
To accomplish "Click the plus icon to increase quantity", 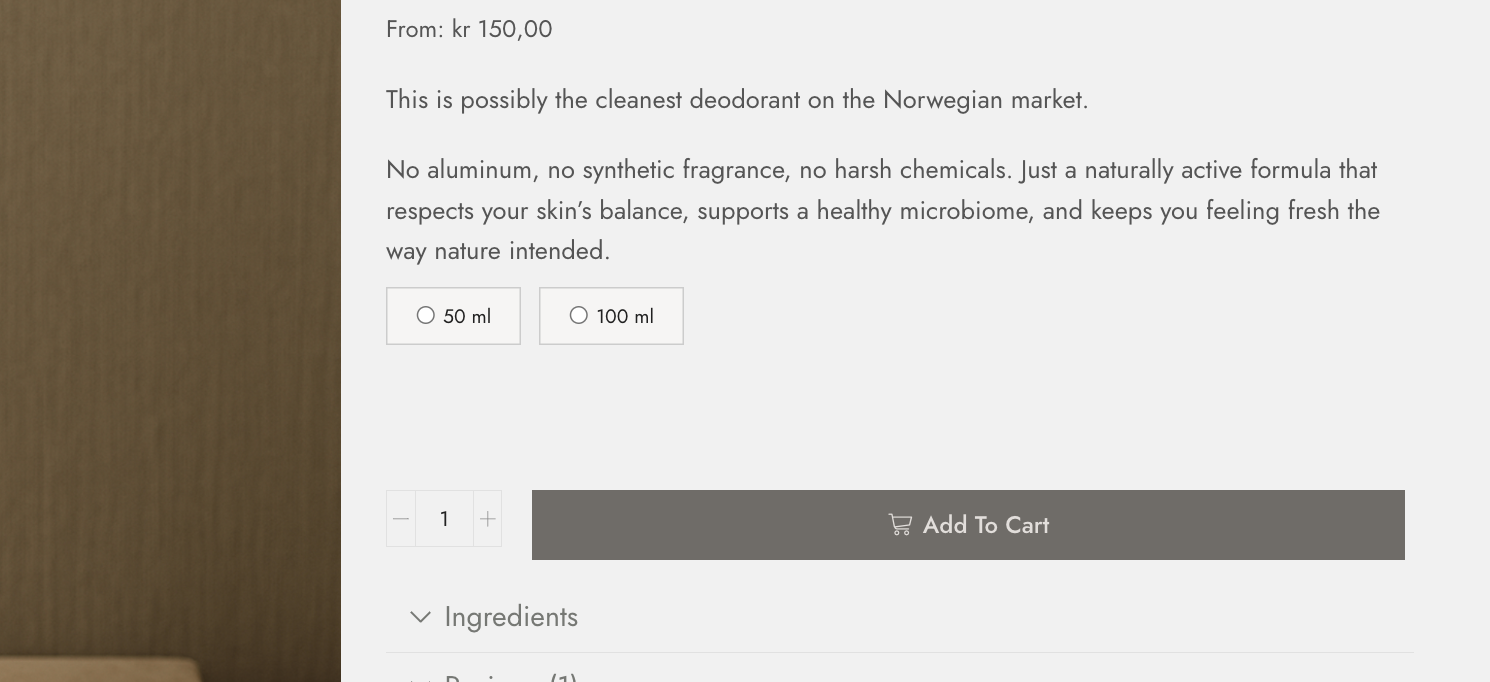I will 487,519.
